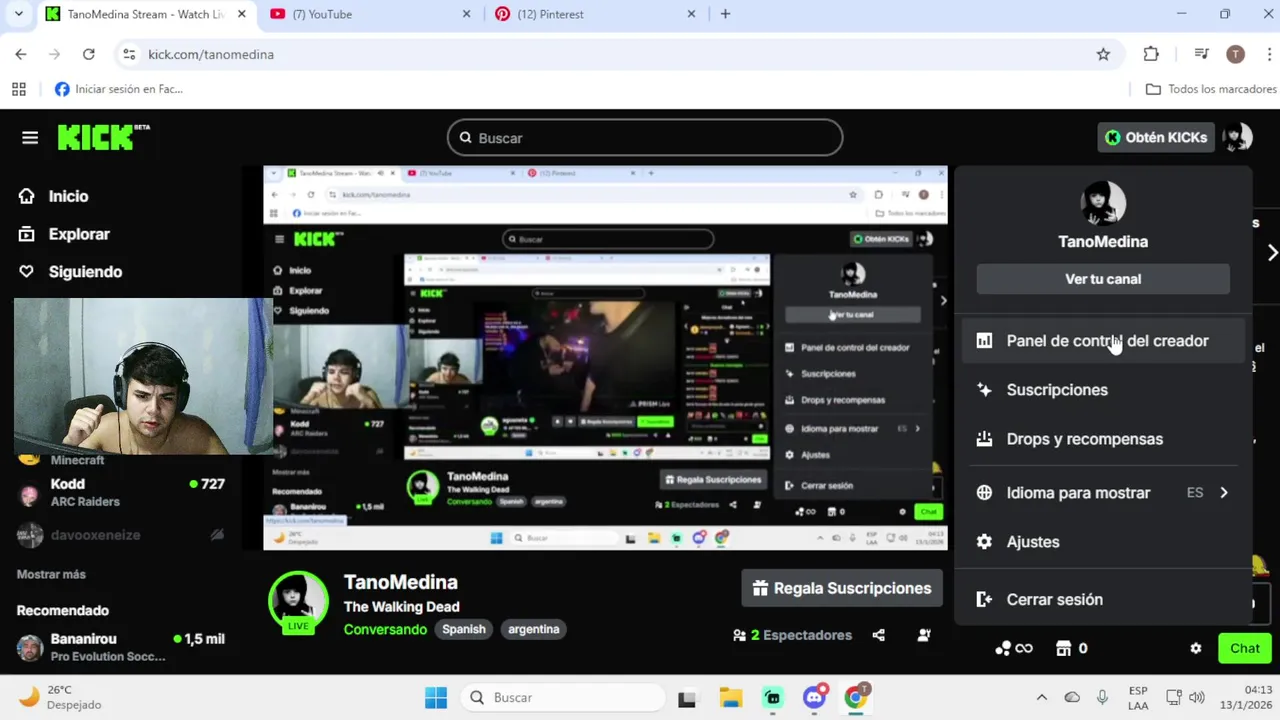Open Kodd channel in sidebar
The width and height of the screenshot is (1280, 720).
122,492
